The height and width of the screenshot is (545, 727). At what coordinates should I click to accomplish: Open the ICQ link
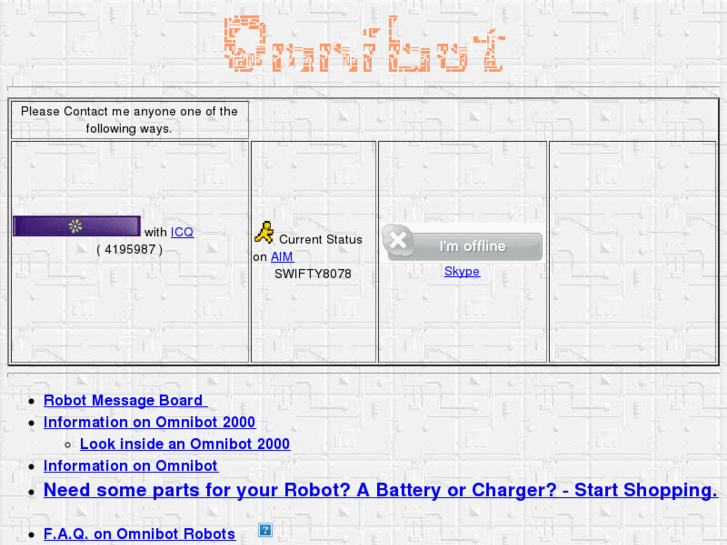tap(182, 232)
